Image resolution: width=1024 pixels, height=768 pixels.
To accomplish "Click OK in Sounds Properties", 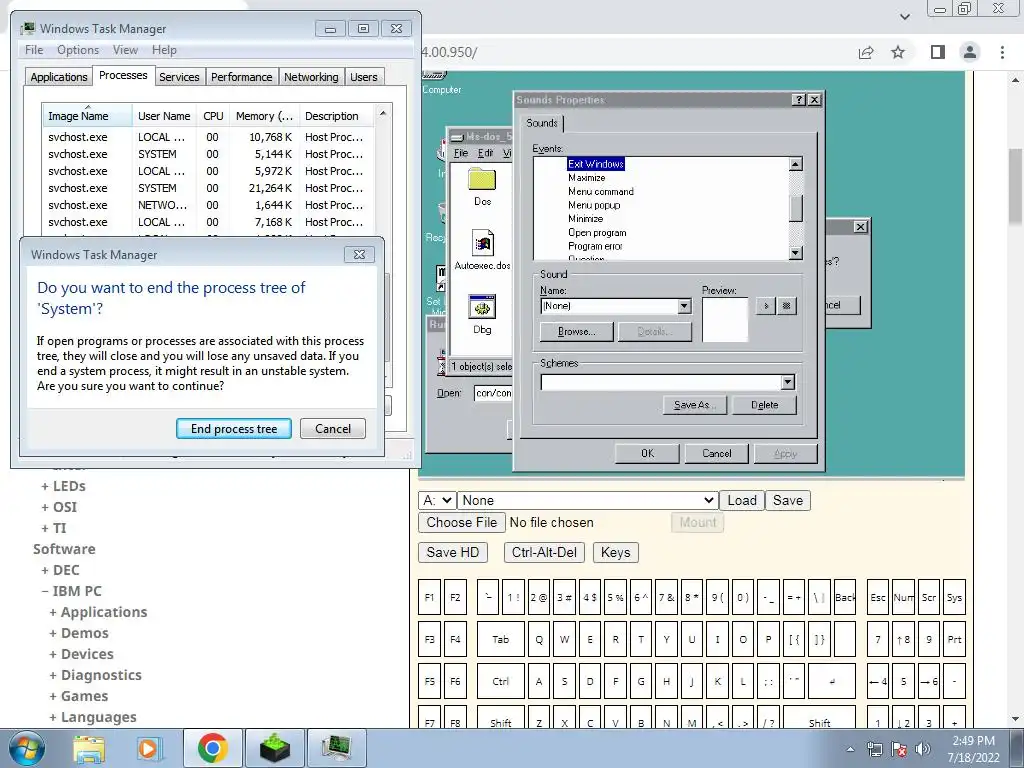I will [647, 453].
